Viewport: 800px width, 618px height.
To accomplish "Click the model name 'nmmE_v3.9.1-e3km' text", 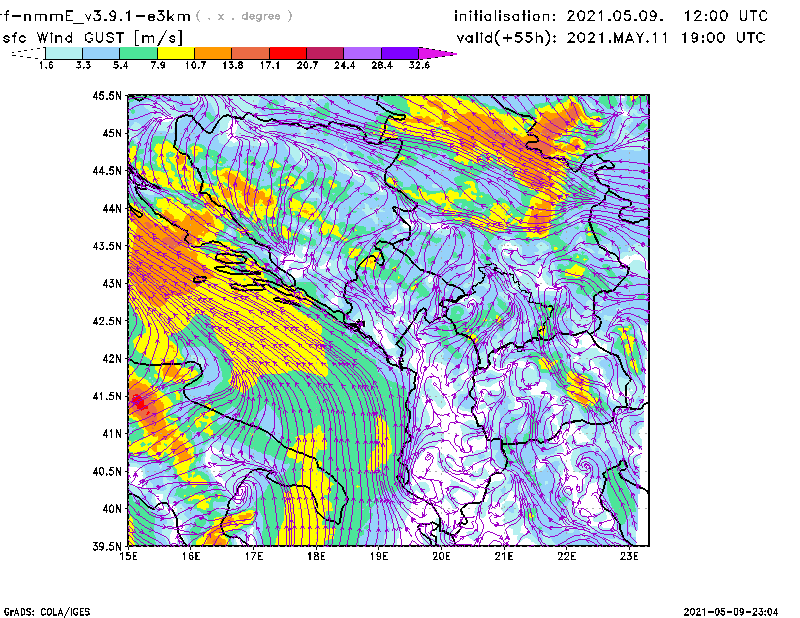I will [107, 16].
